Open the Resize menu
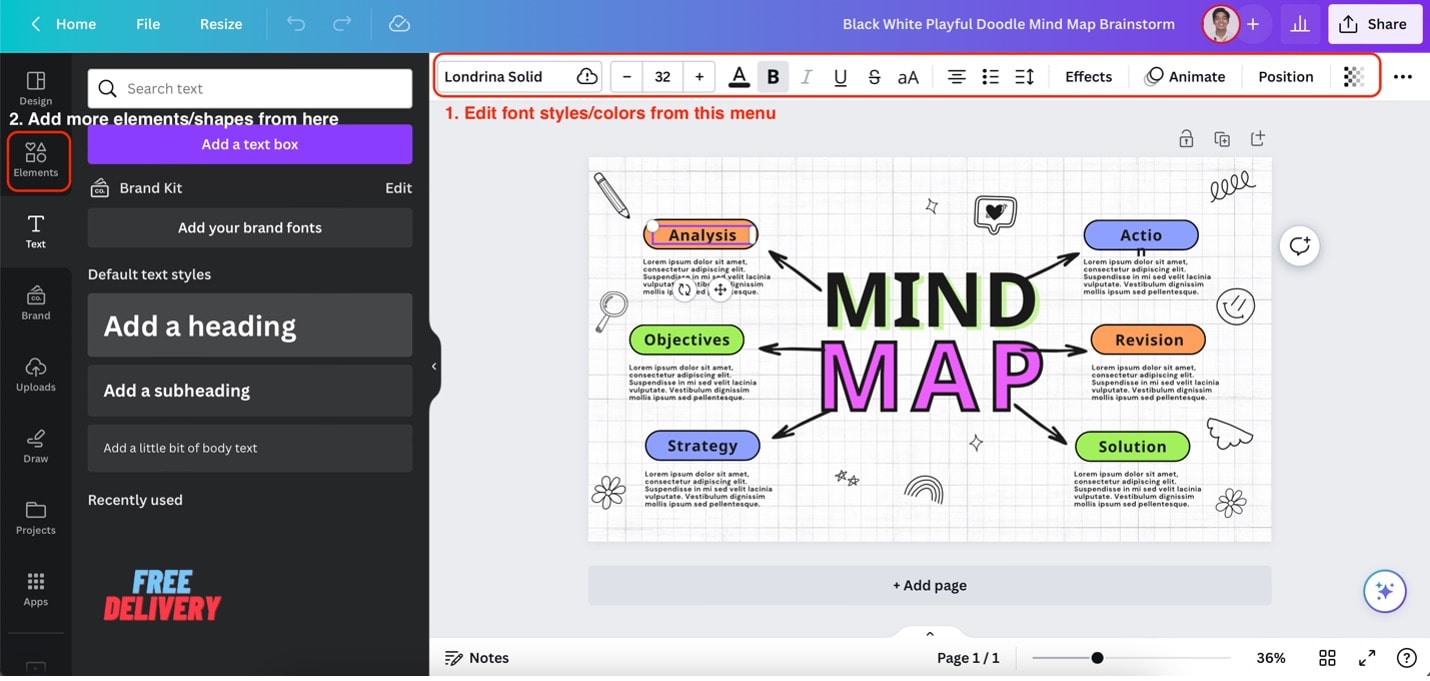Viewport: 1430px width, 681px height. pos(221,24)
